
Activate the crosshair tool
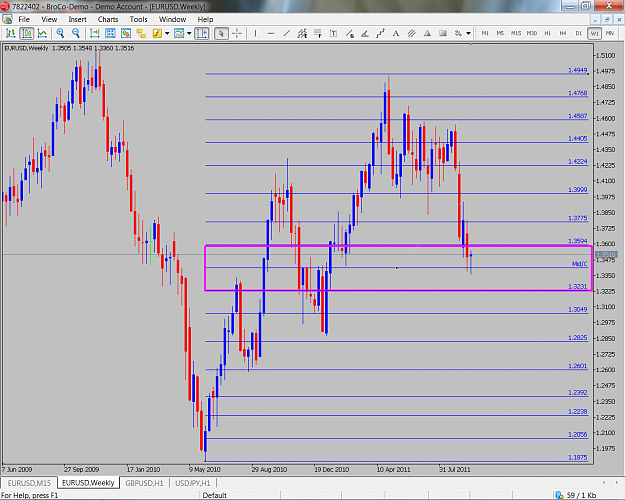(x=237, y=33)
